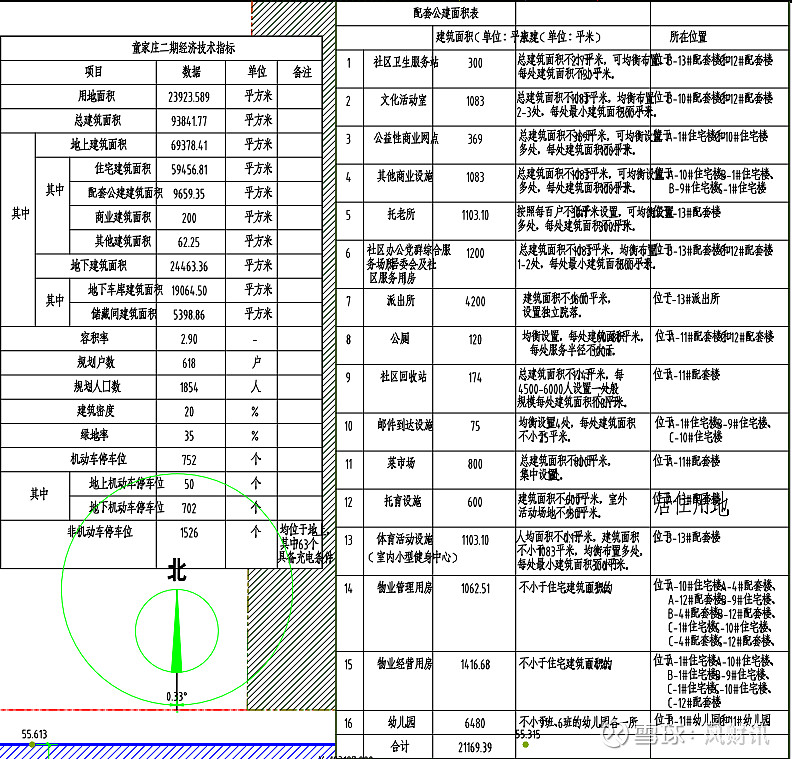Viewport: 792px width, 759px height.
Task: Click the 公厕 row name
Action: pyautogui.click(x=400, y=338)
